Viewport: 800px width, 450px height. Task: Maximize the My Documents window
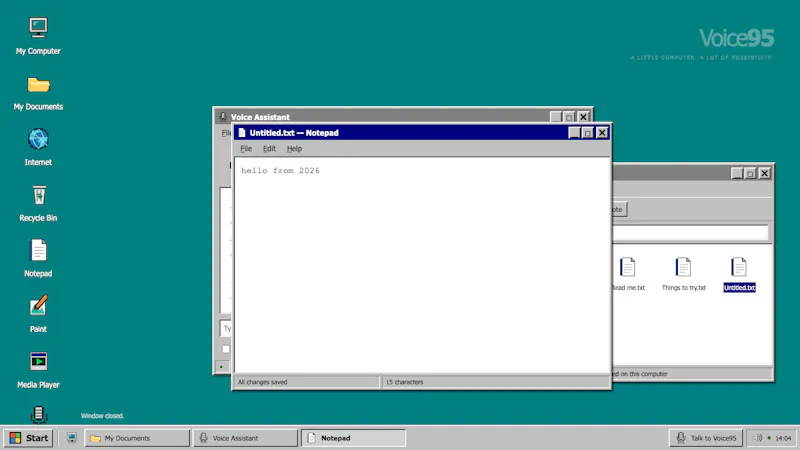[x=751, y=173]
